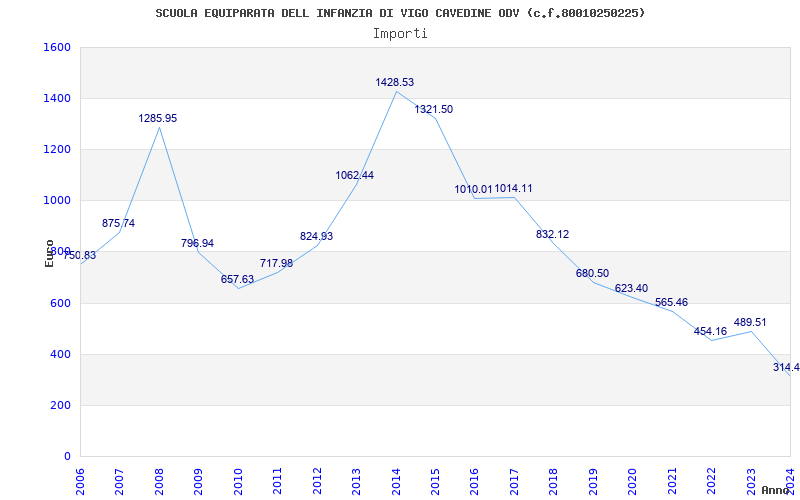Click the data label 750.83
Viewport: 800px width, 500px height.
click(x=79, y=255)
